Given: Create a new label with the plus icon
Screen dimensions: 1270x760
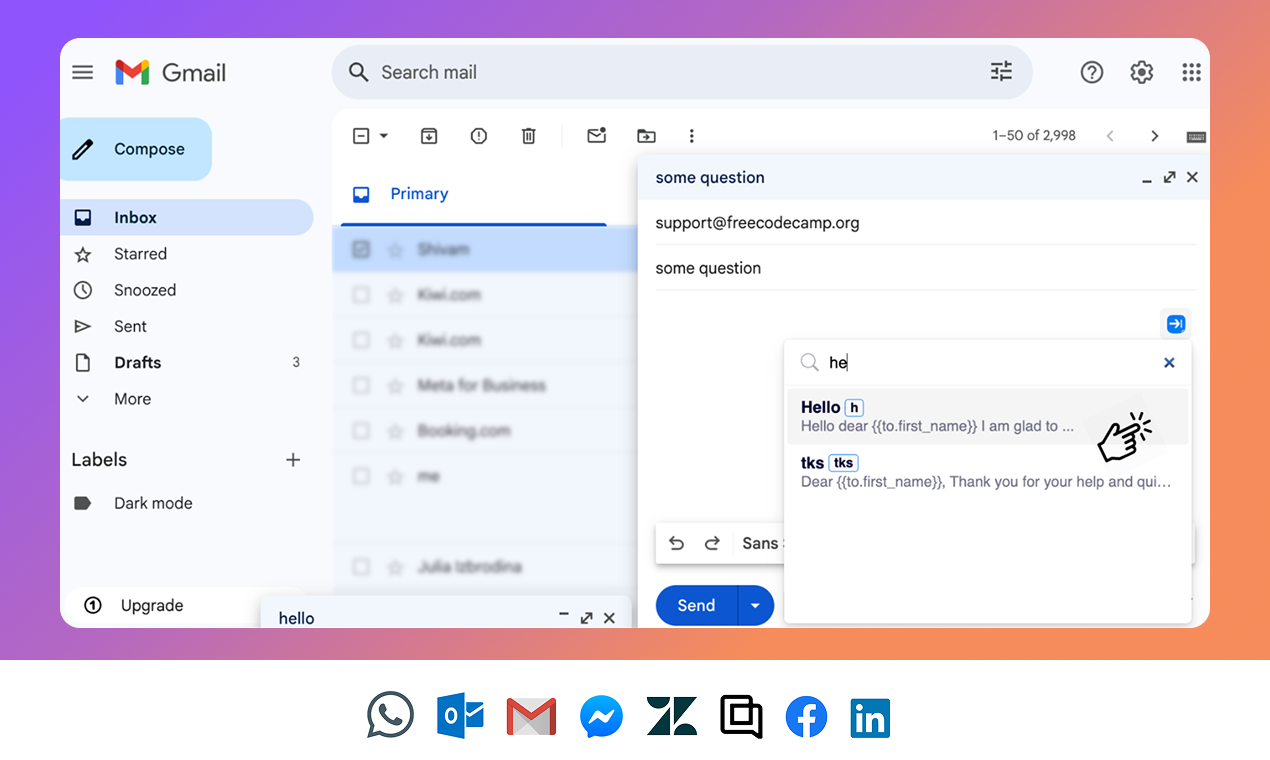Looking at the screenshot, I should tap(293, 460).
